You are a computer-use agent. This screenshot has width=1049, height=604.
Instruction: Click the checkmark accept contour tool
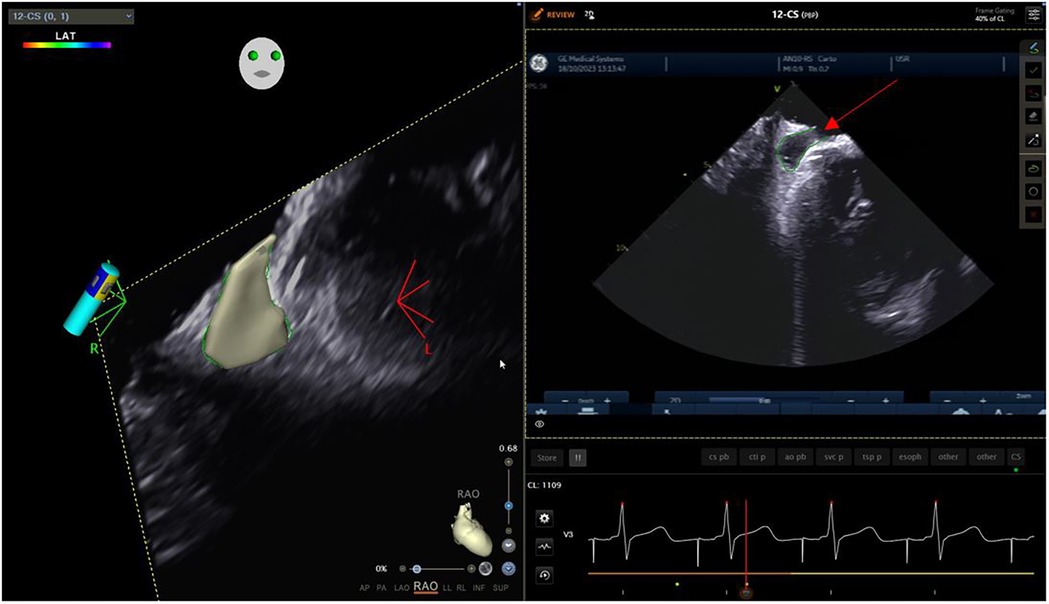(x=1033, y=70)
